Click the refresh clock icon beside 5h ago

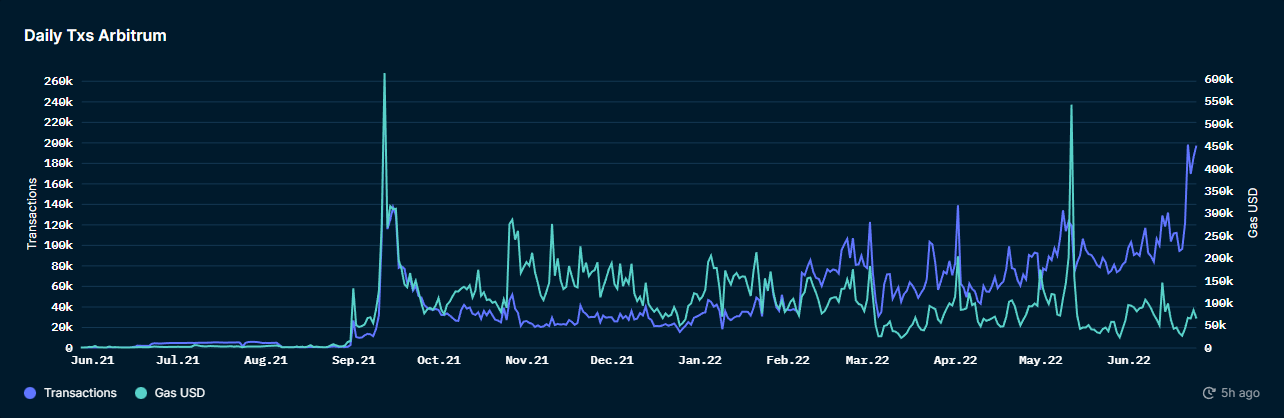[1209, 394]
